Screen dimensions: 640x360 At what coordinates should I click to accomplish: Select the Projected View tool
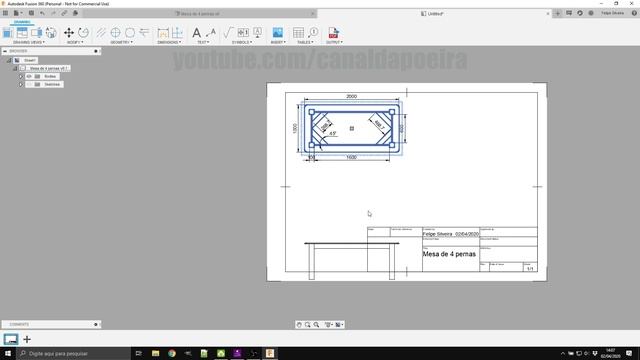pyautogui.click(x=22, y=33)
